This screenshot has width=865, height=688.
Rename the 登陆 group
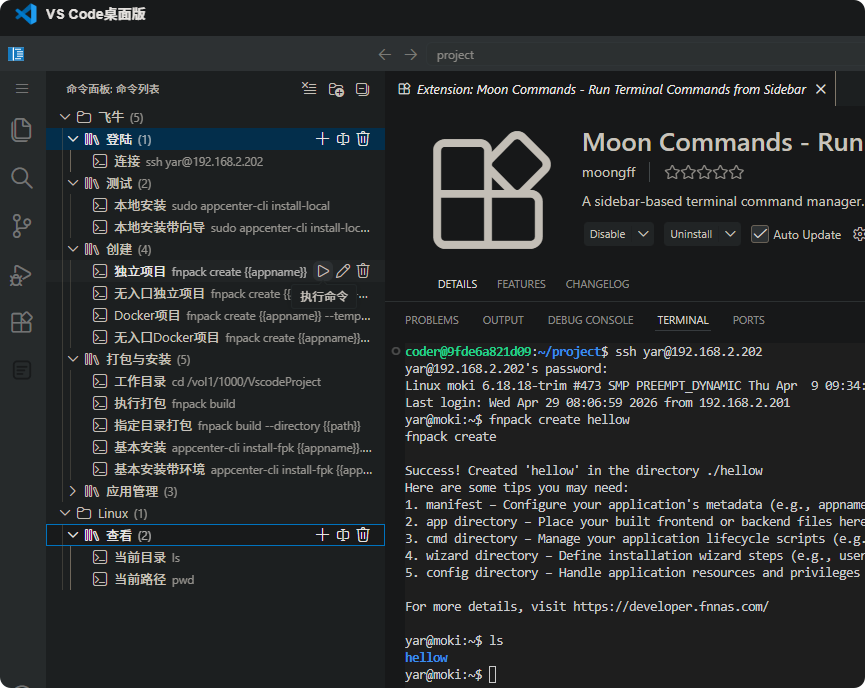tap(343, 139)
